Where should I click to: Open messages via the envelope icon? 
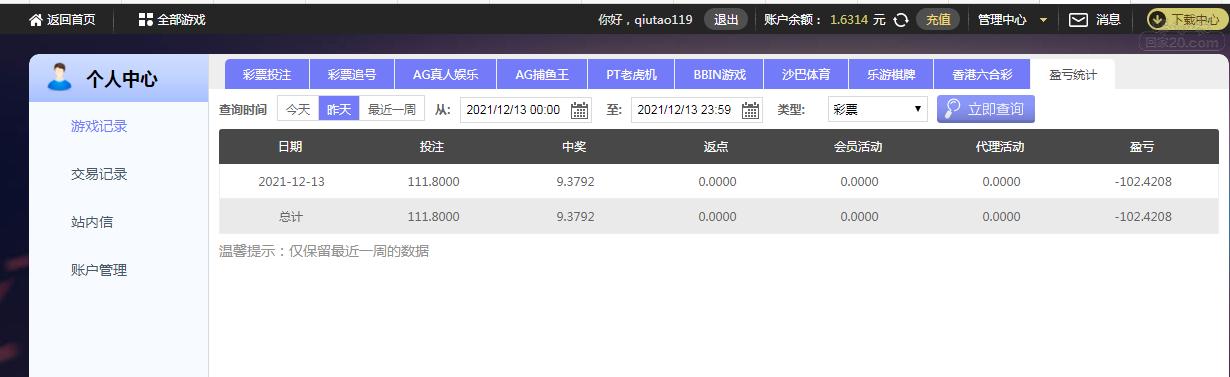point(1078,19)
